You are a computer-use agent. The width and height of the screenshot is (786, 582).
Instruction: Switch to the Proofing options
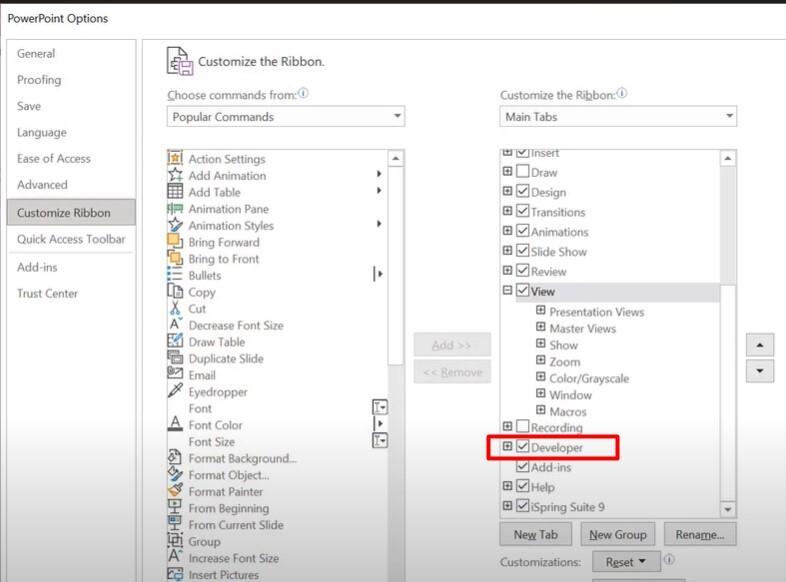[39, 80]
